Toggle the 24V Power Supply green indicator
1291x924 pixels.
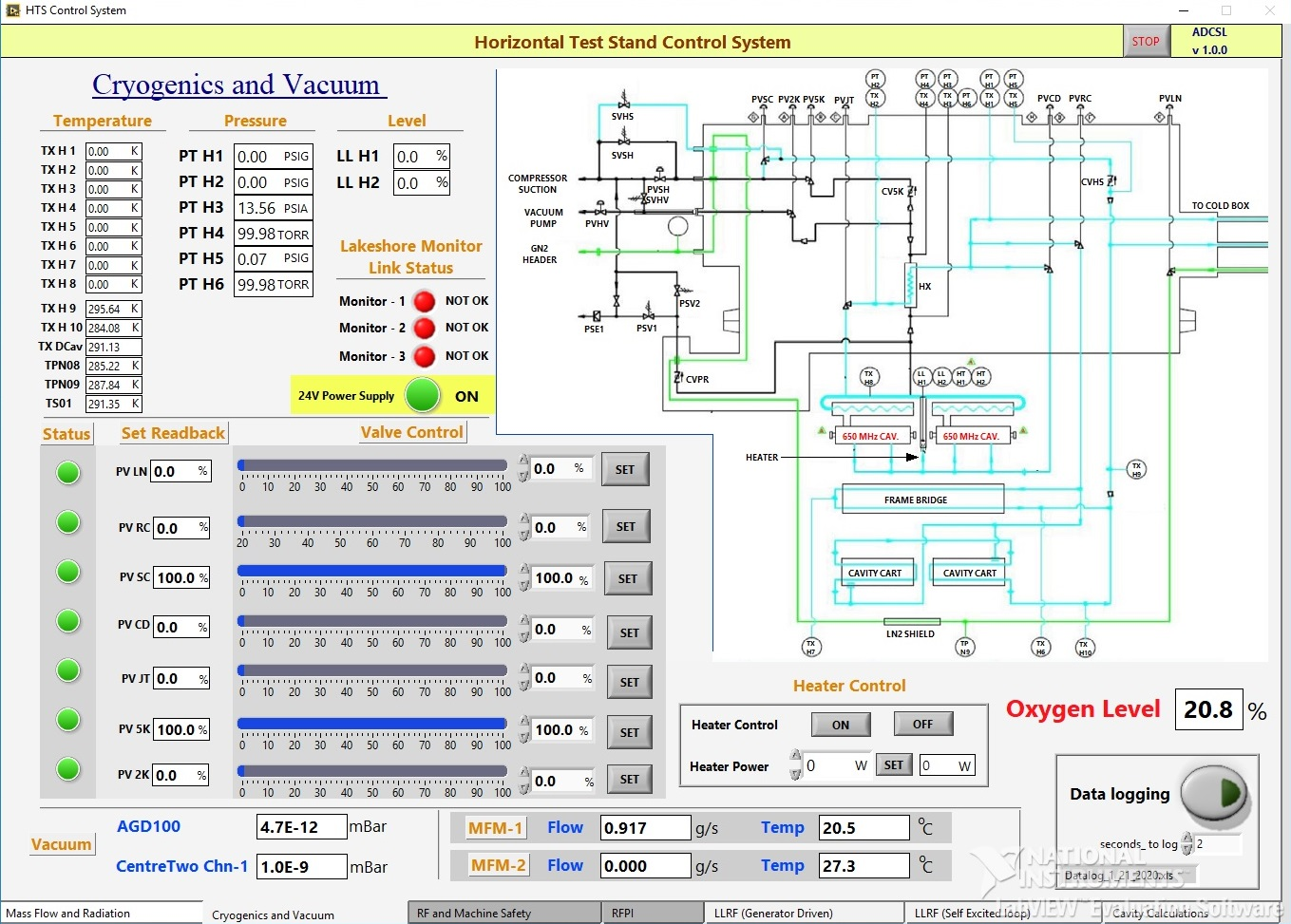[x=423, y=395]
